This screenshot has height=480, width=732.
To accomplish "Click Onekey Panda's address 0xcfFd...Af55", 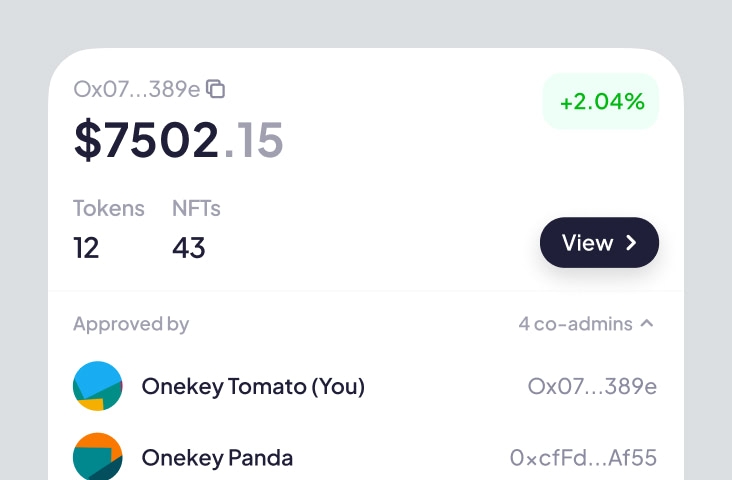I will (584, 458).
